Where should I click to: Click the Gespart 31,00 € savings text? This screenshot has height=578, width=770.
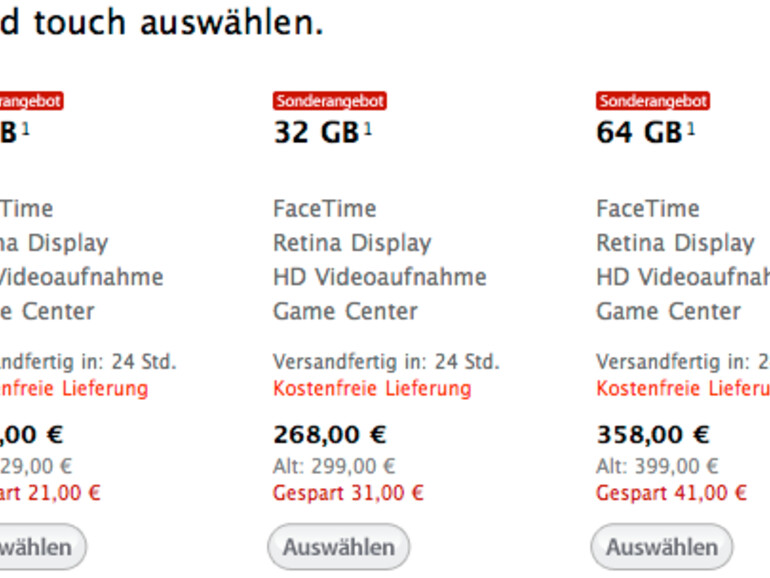[348, 493]
